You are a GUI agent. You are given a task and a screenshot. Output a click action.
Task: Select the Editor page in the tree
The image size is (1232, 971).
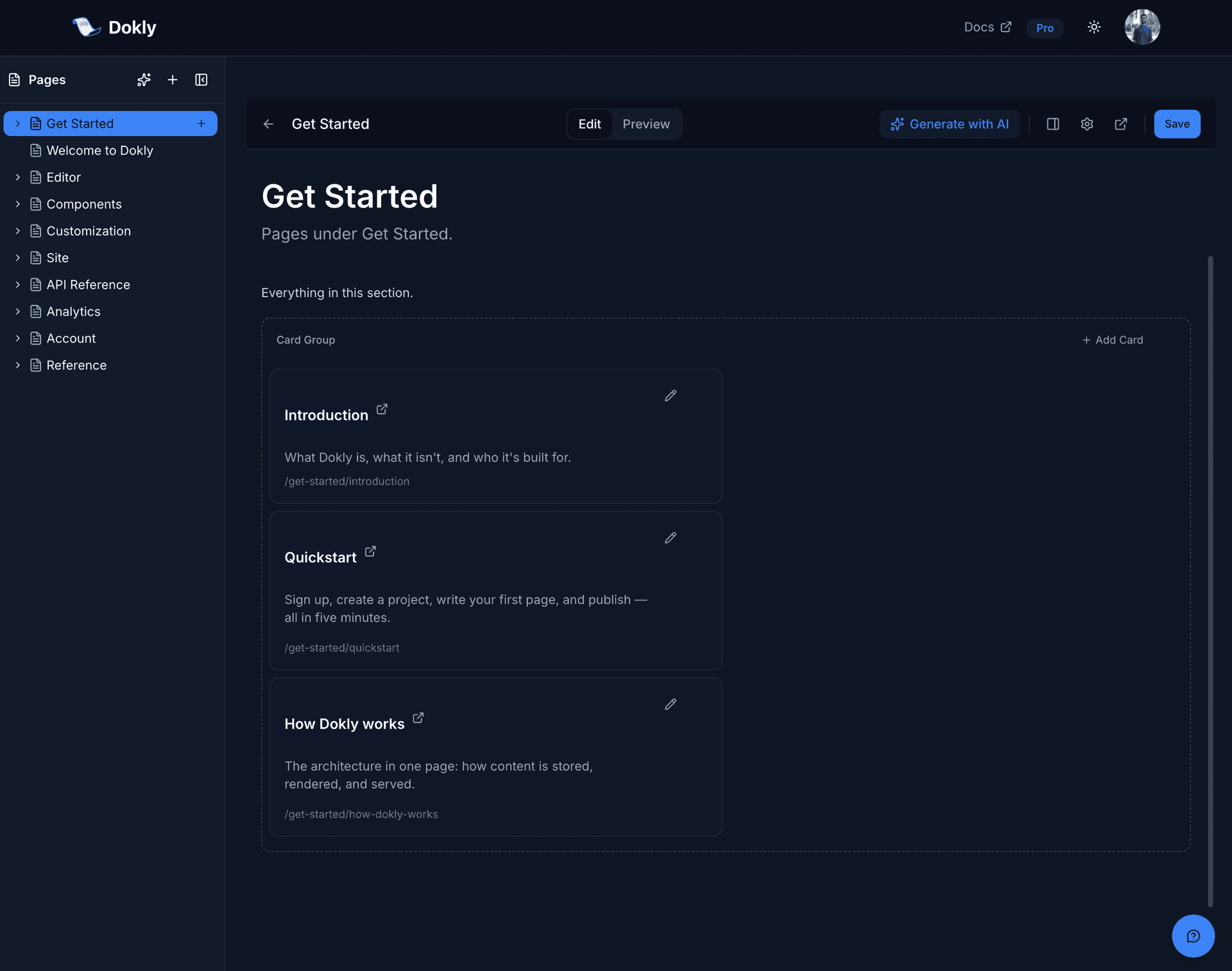[x=64, y=177]
